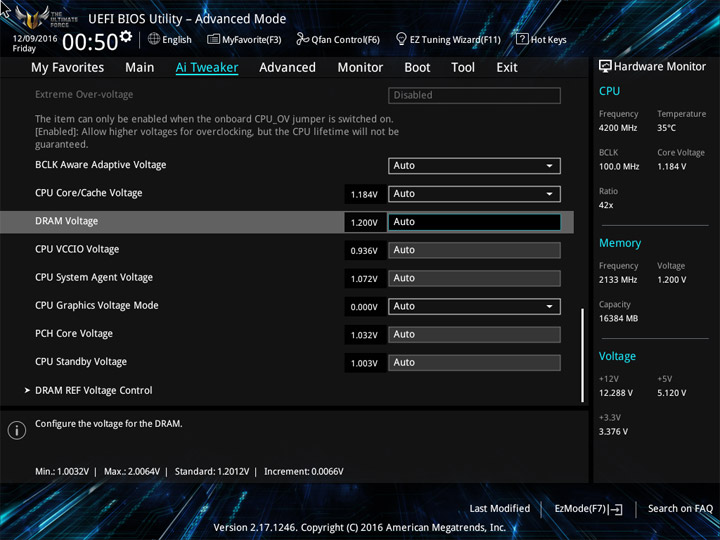
Task: Click the 1.200V DRAM voltage reading
Action: point(364,223)
